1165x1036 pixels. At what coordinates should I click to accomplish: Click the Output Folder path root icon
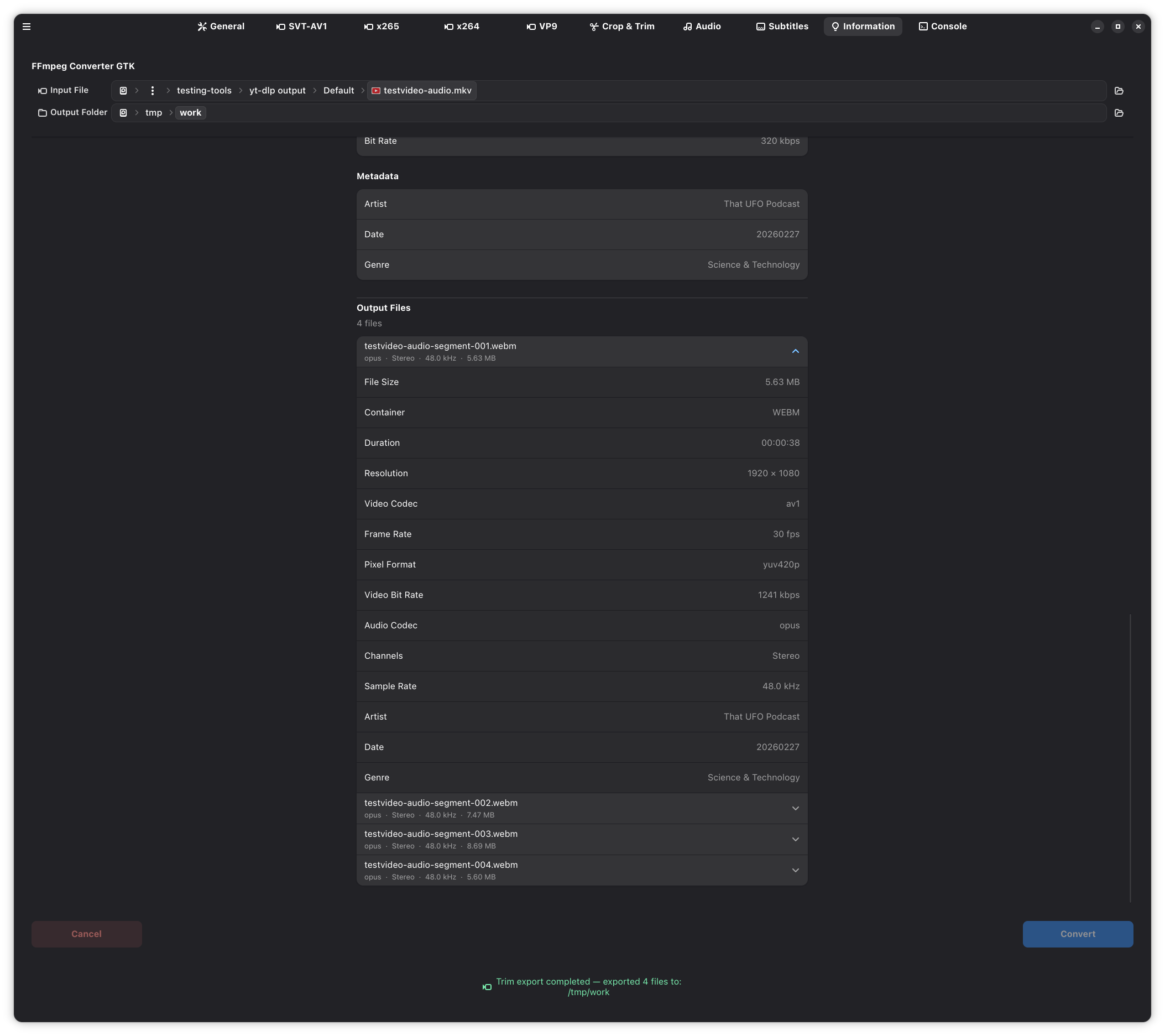point(123,113)
